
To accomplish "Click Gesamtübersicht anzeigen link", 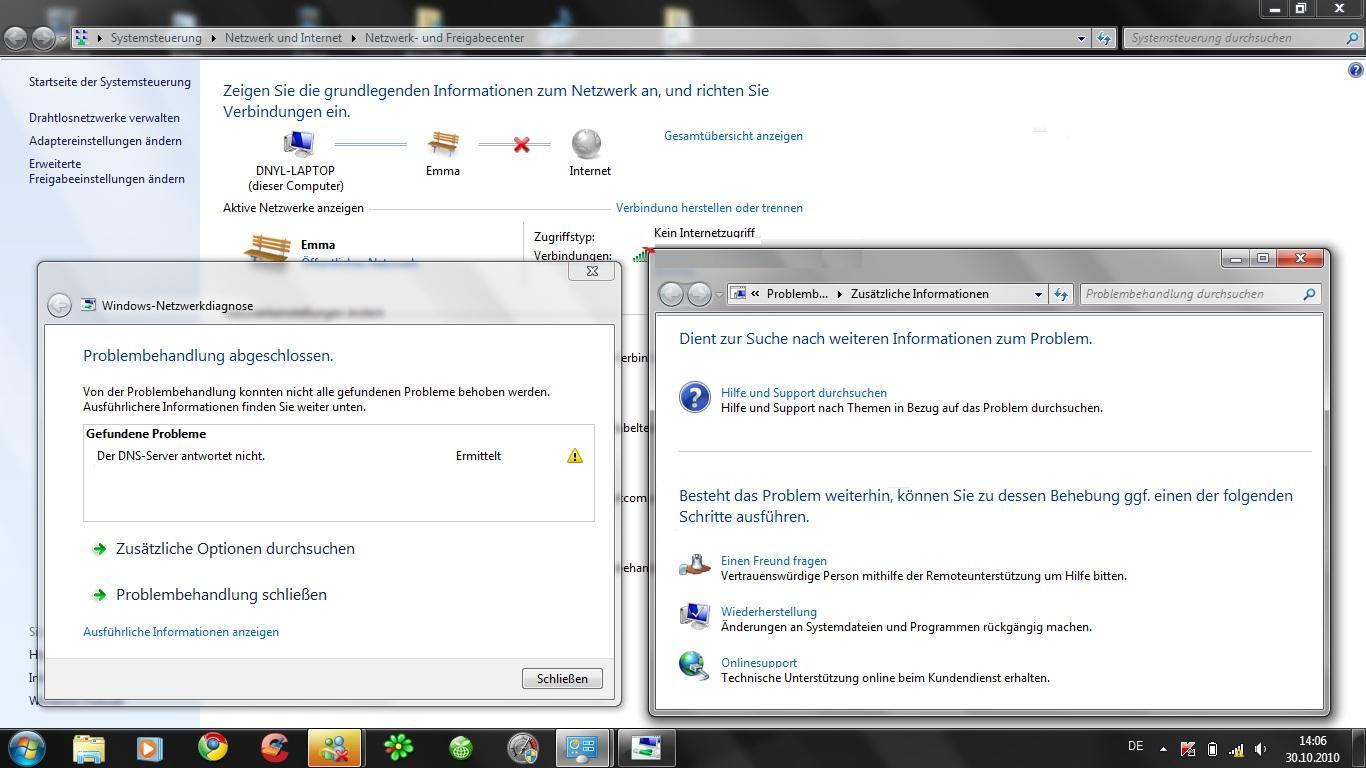I will pos(733,136).
